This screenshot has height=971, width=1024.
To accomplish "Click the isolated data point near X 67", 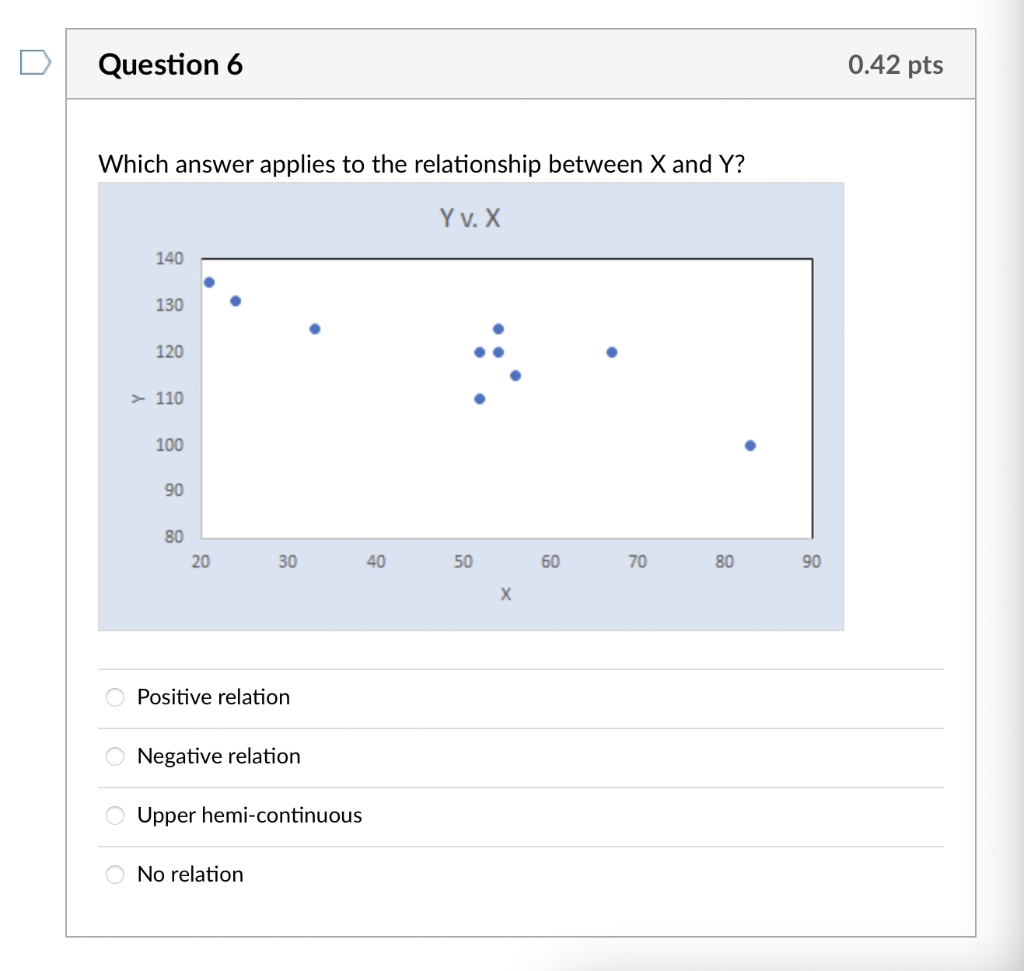I will (611, 352).
